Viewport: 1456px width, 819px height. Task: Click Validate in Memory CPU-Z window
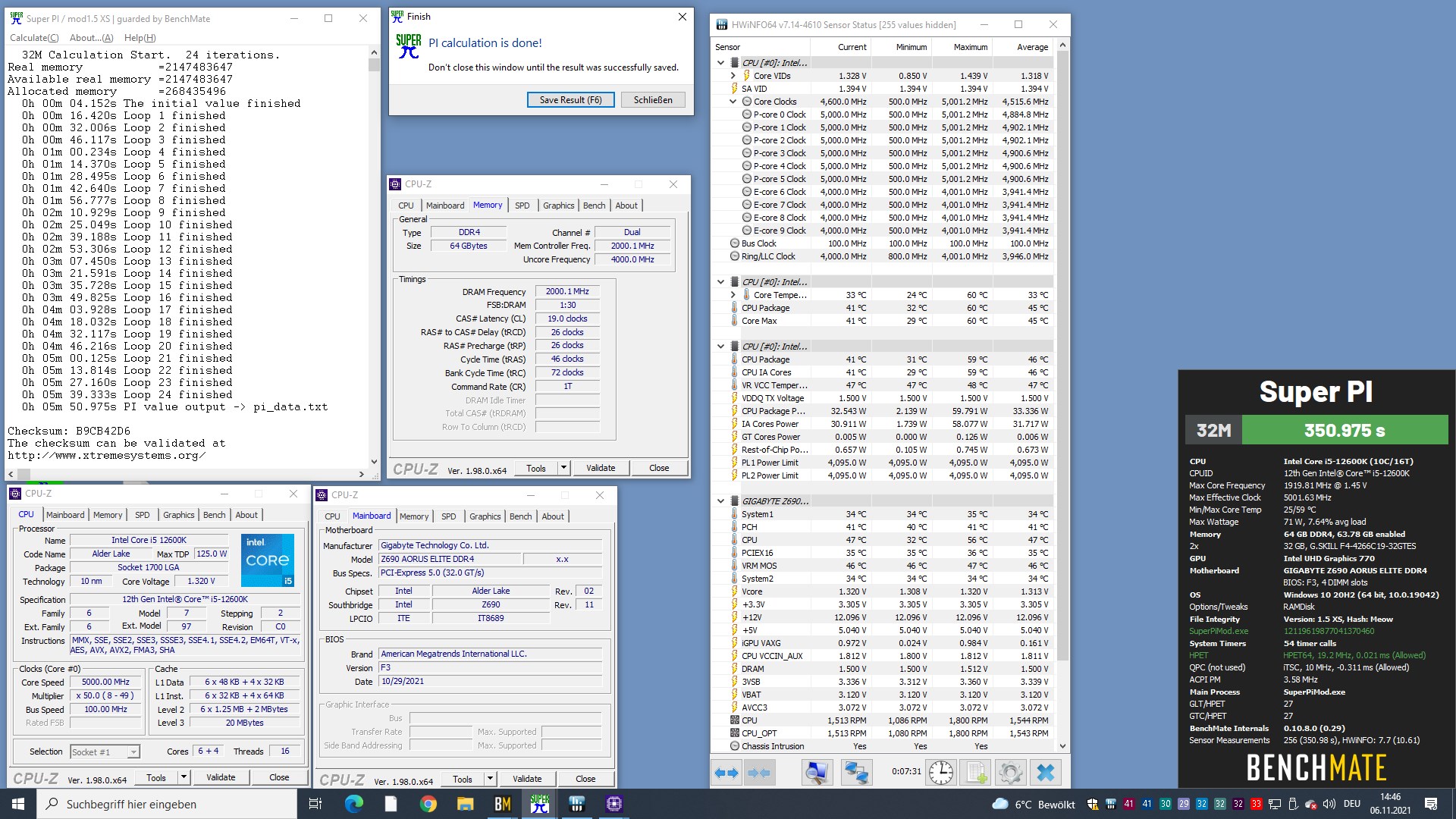pos(601,468)
